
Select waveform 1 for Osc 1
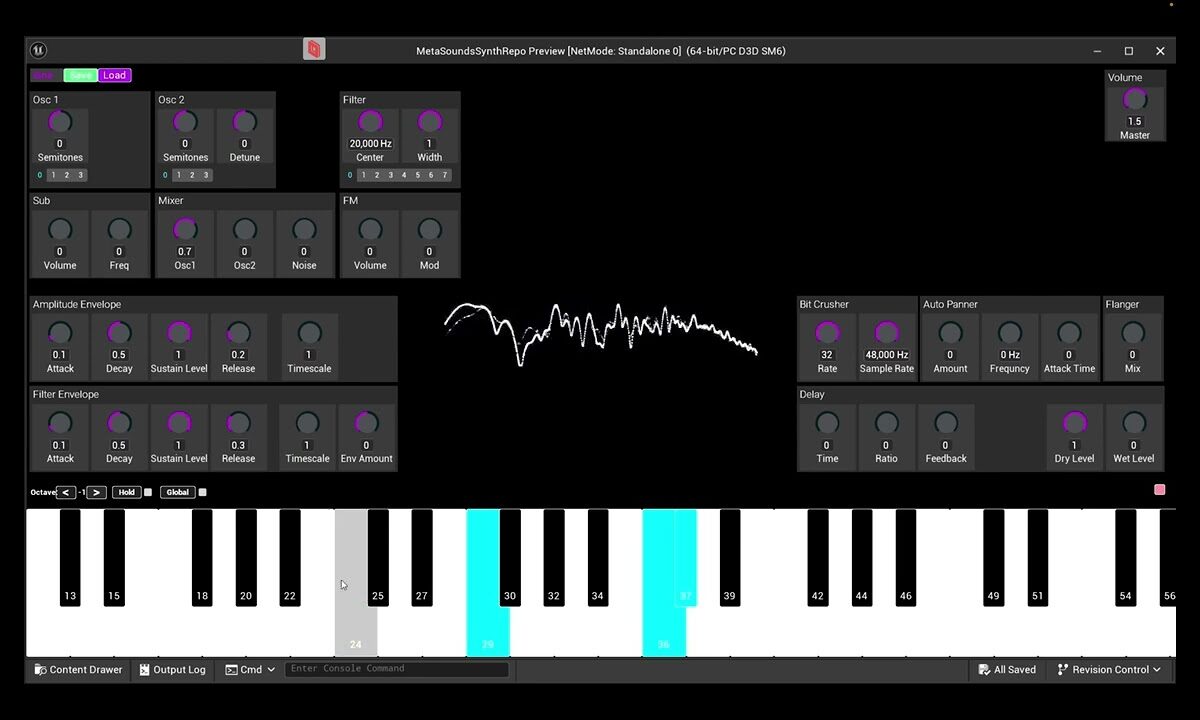coord(54,175)
